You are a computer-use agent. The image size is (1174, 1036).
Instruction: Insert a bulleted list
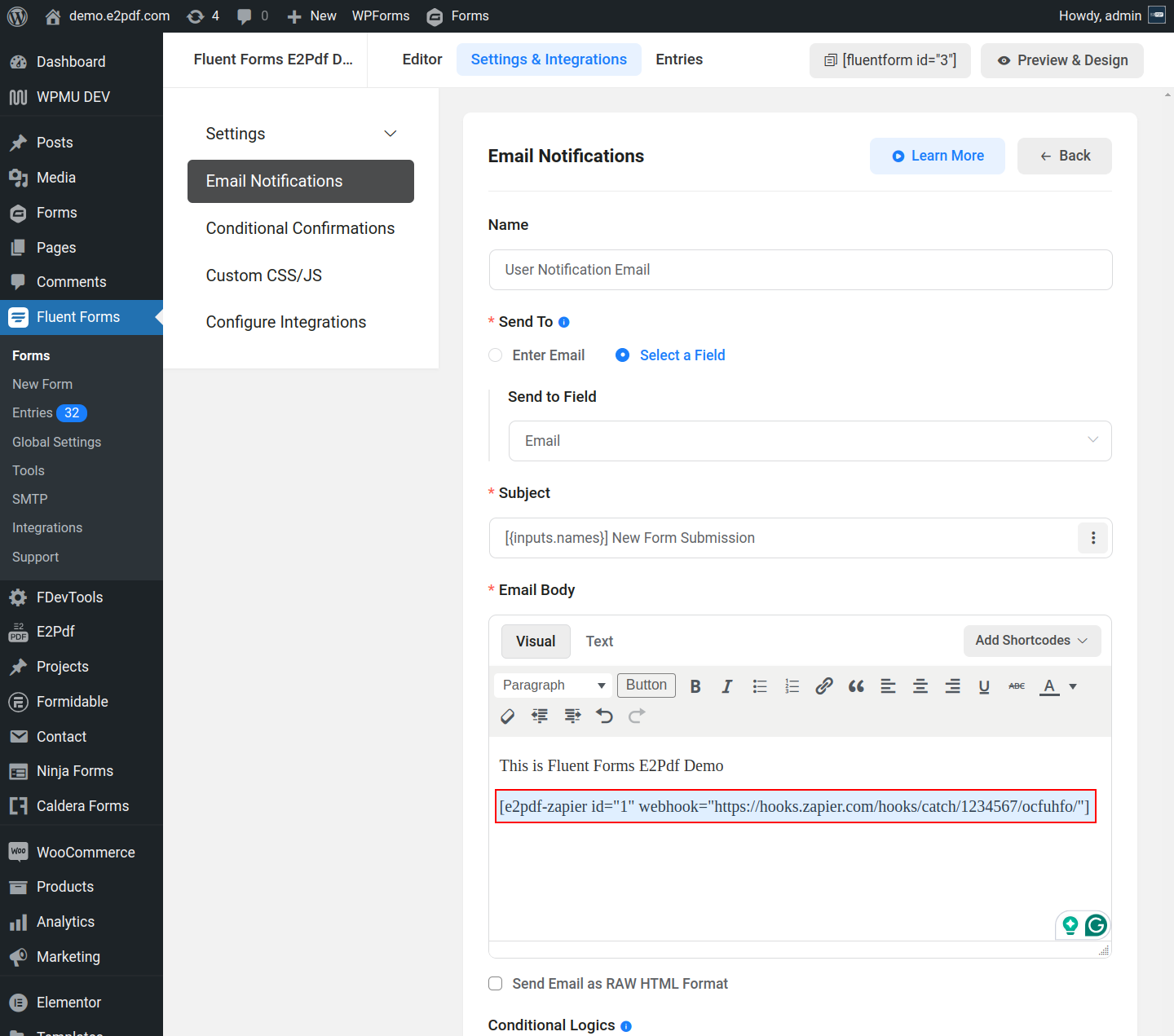[760, 686]
